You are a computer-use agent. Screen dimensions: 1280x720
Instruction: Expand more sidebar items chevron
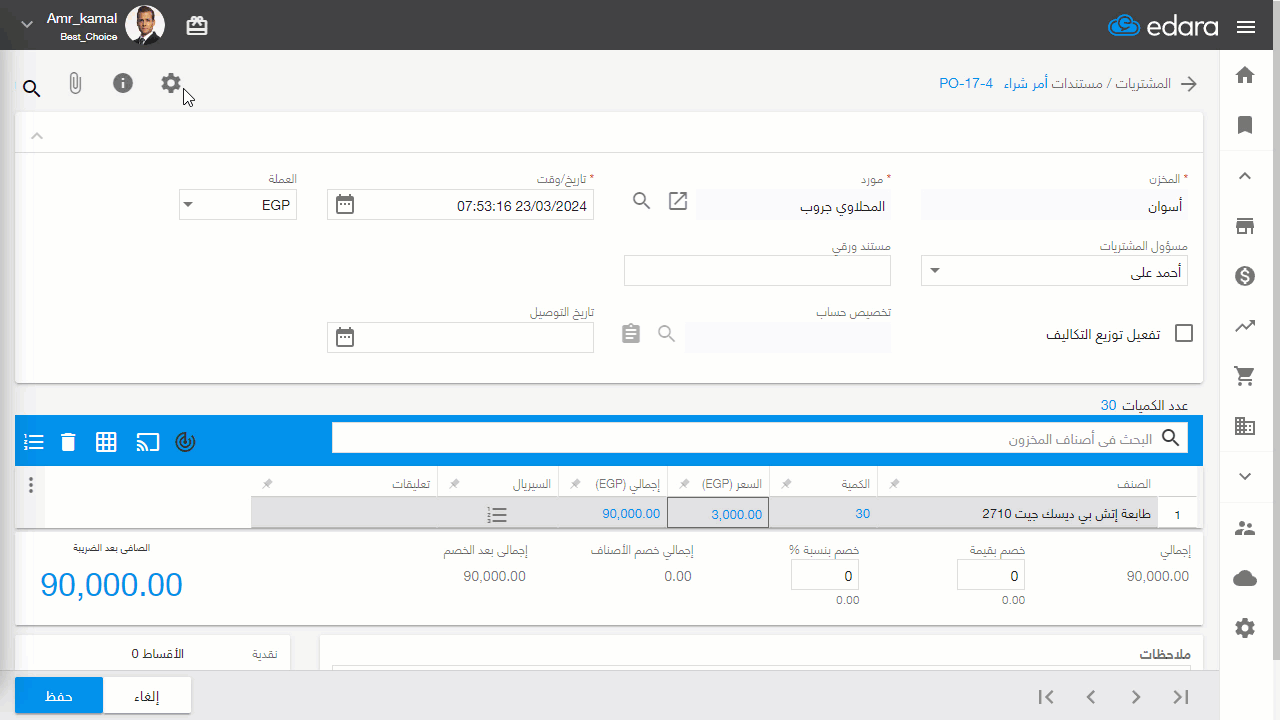(x=1245, y=477)
